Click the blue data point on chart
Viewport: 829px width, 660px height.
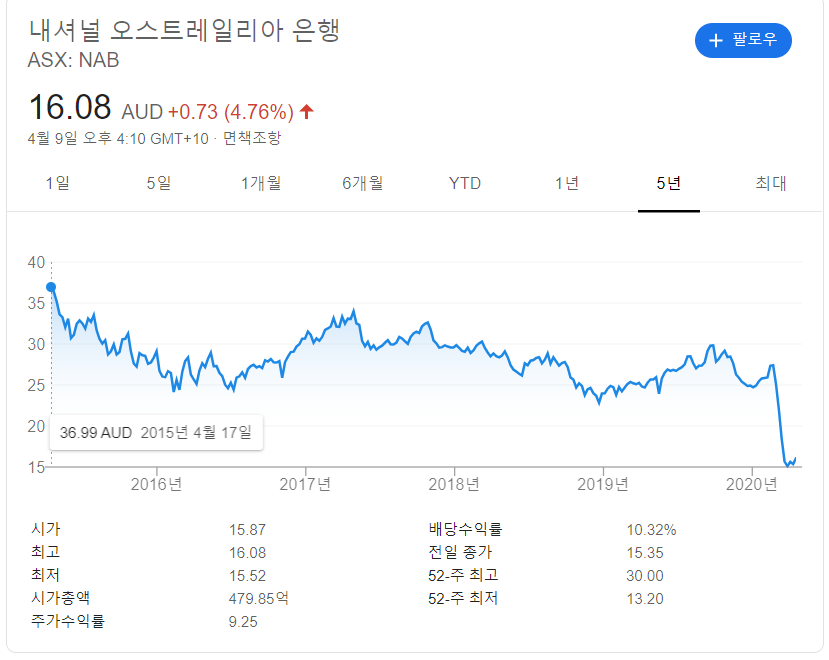[x=51, y=287]
